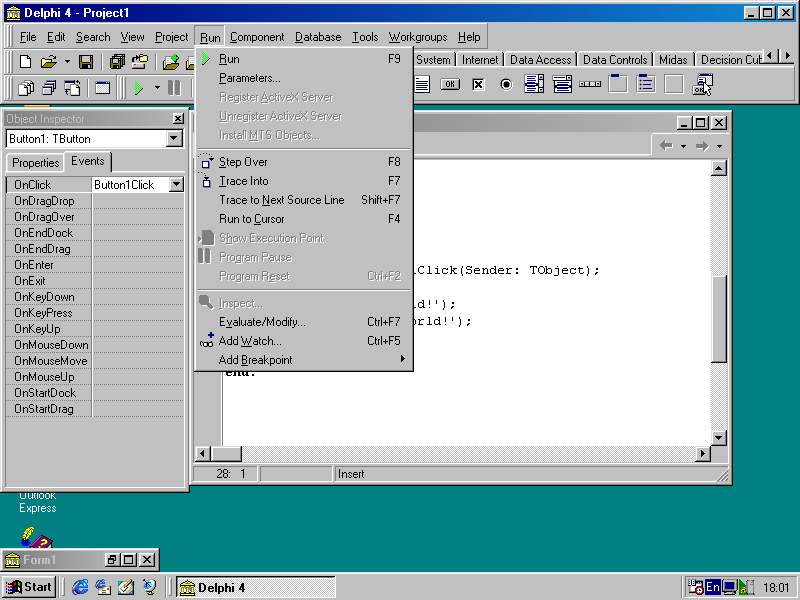The height and width of the screenshot is (600, 800).
Task: Click the New file toolbar icon
Action: (x=25, y=62)
